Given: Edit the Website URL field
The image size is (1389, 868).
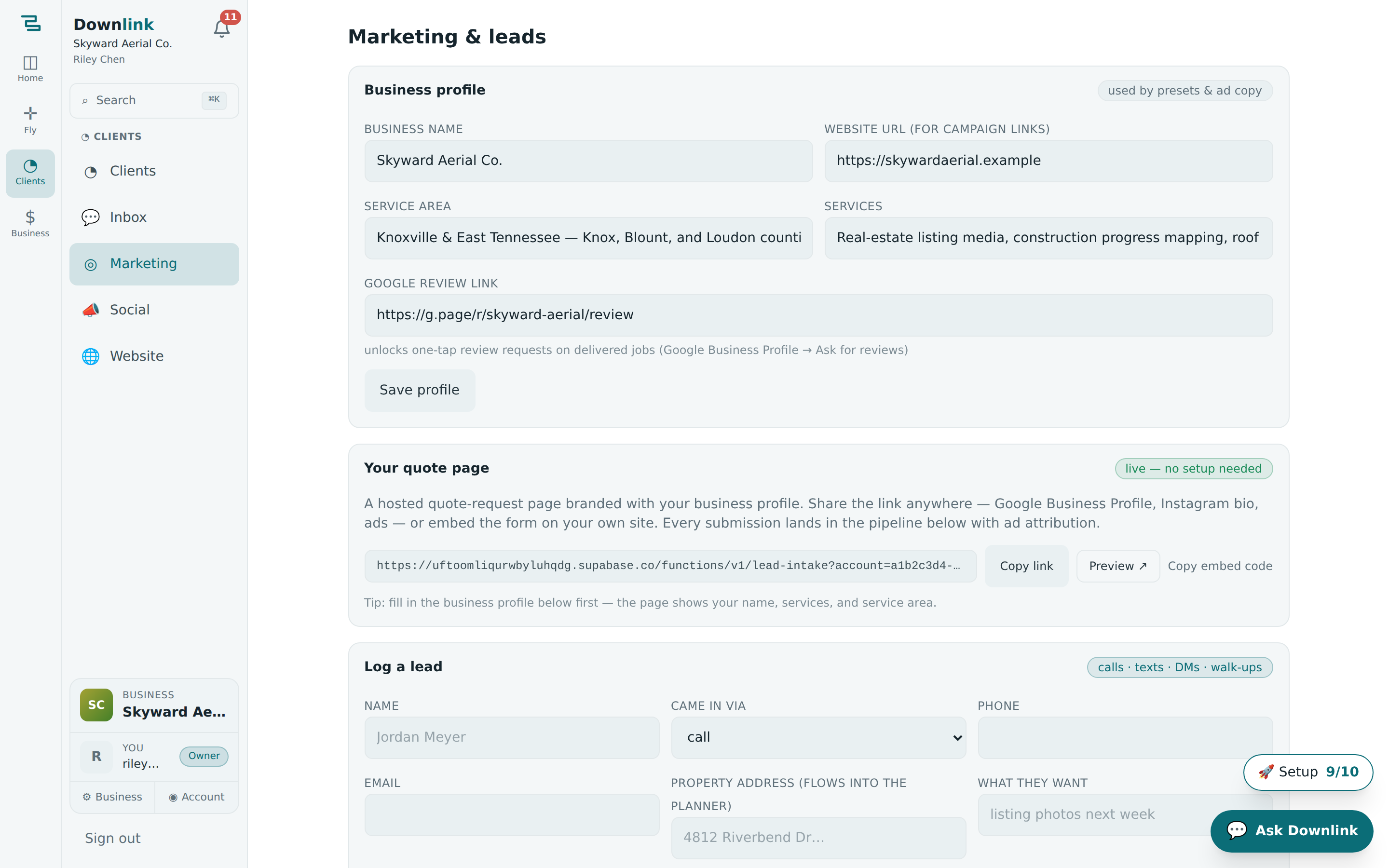Looking at the screenshot, I should click(x=1048, y=161).
